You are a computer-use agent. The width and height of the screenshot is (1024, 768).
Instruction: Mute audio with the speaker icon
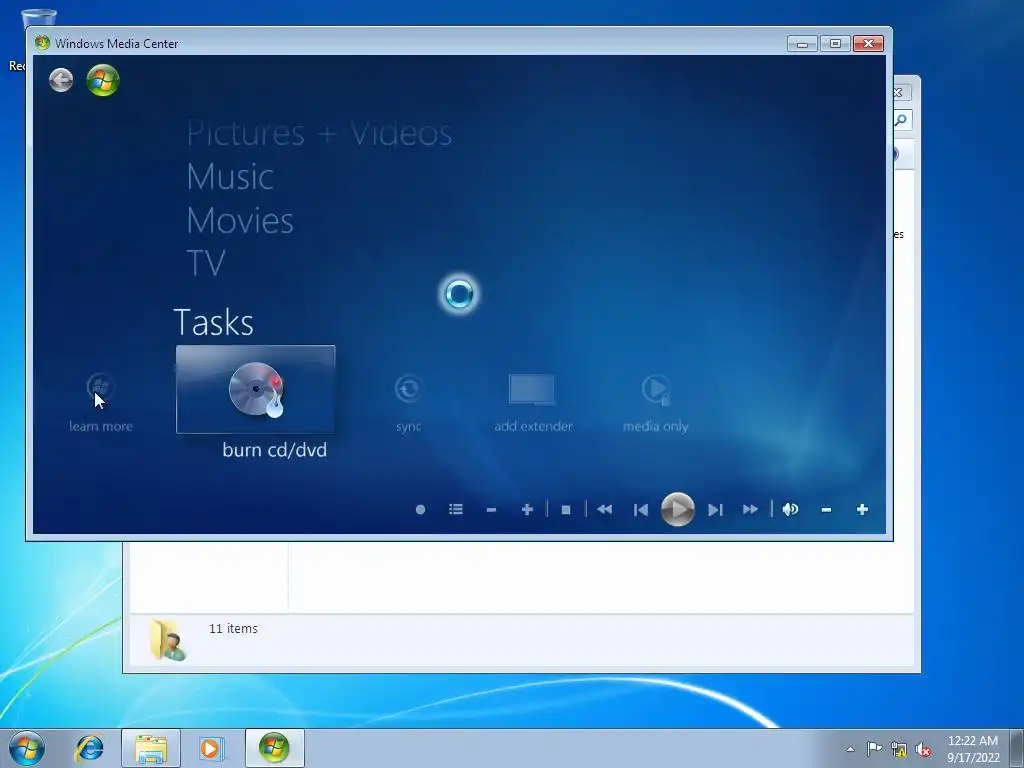(790, 509)
